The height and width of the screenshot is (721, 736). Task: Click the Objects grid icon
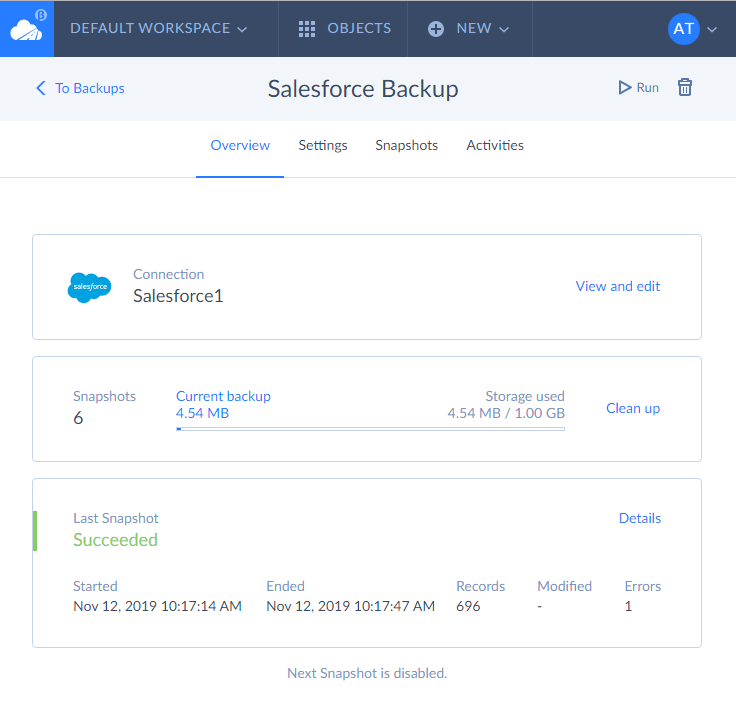[x=307, y=29]
